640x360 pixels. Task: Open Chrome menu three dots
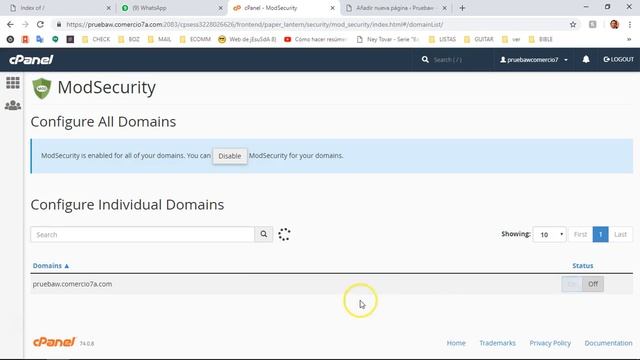(x=630, y=24)
